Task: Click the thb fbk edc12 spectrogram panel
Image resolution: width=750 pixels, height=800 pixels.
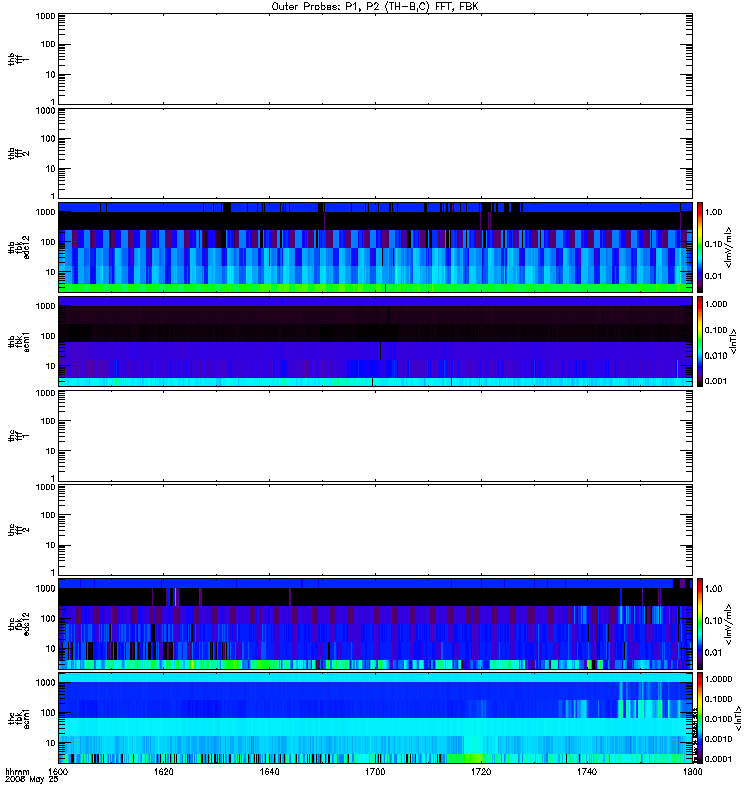Action: [x=375, y=247]
